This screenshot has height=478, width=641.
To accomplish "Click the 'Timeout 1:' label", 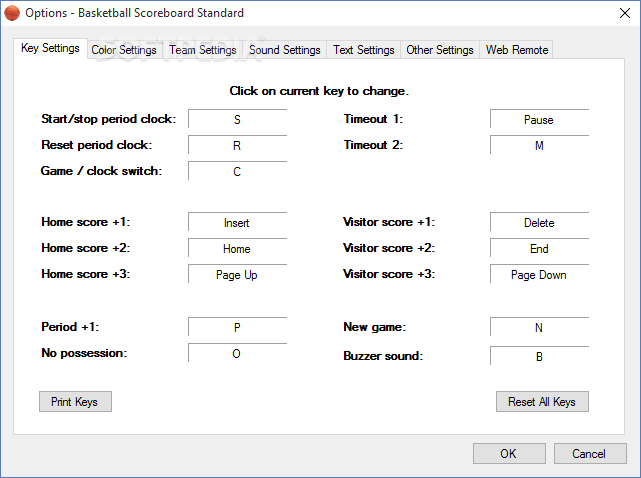I will [x=373, y=119].
